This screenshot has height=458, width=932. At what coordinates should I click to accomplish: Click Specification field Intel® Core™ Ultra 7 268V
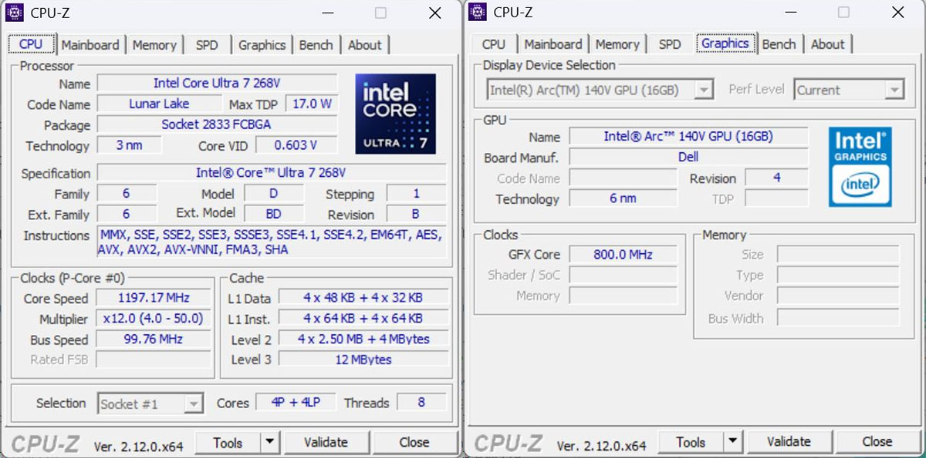click(271, 173)
